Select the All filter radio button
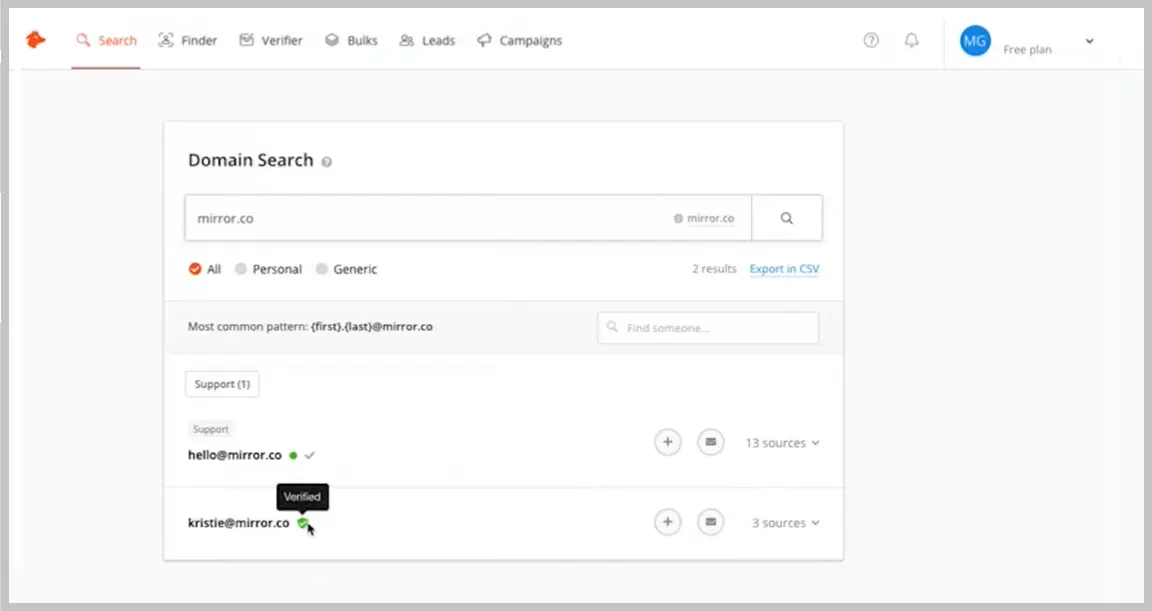 pos(195,269)
